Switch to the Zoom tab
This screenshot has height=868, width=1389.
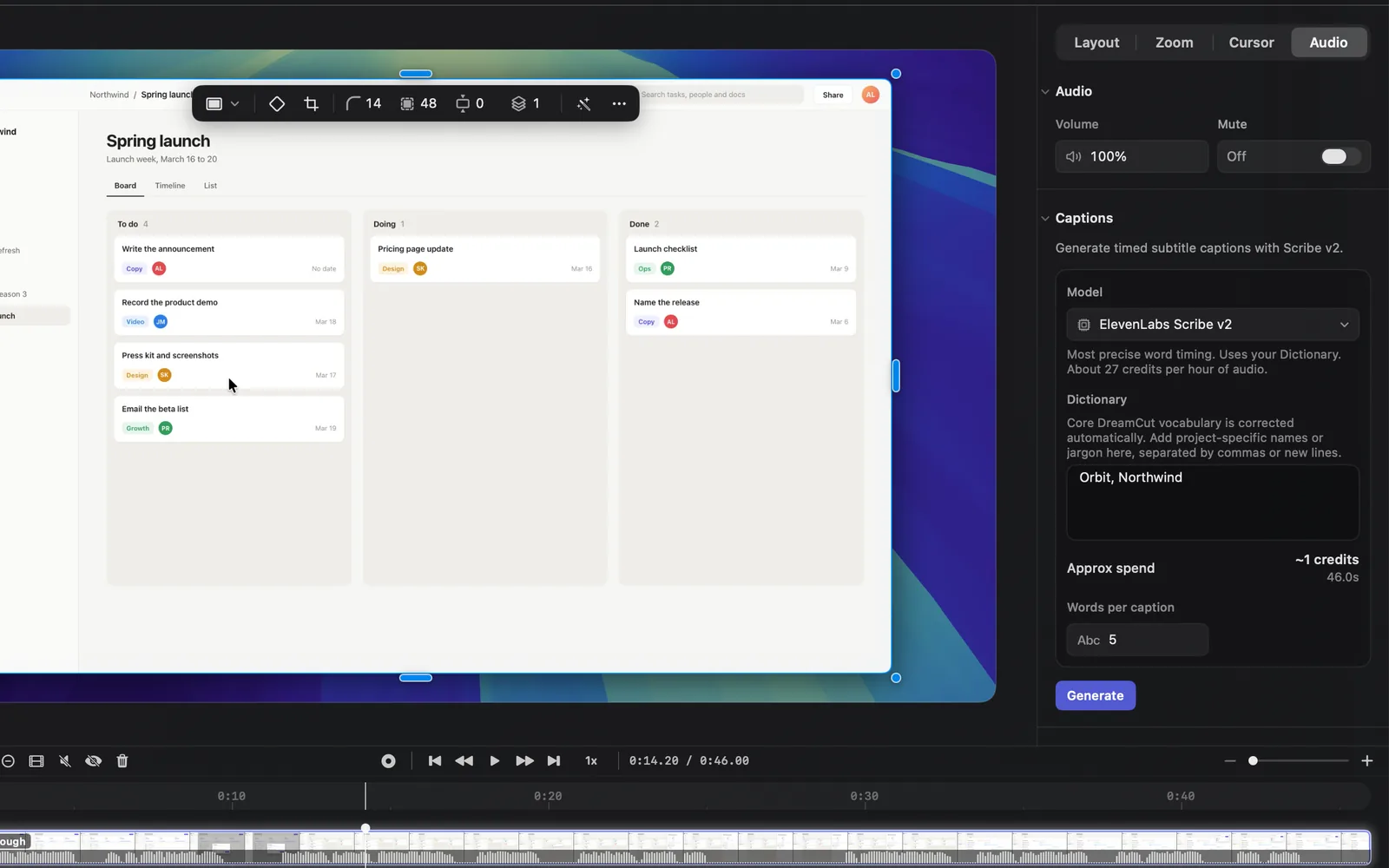[x=1174, y=43]
